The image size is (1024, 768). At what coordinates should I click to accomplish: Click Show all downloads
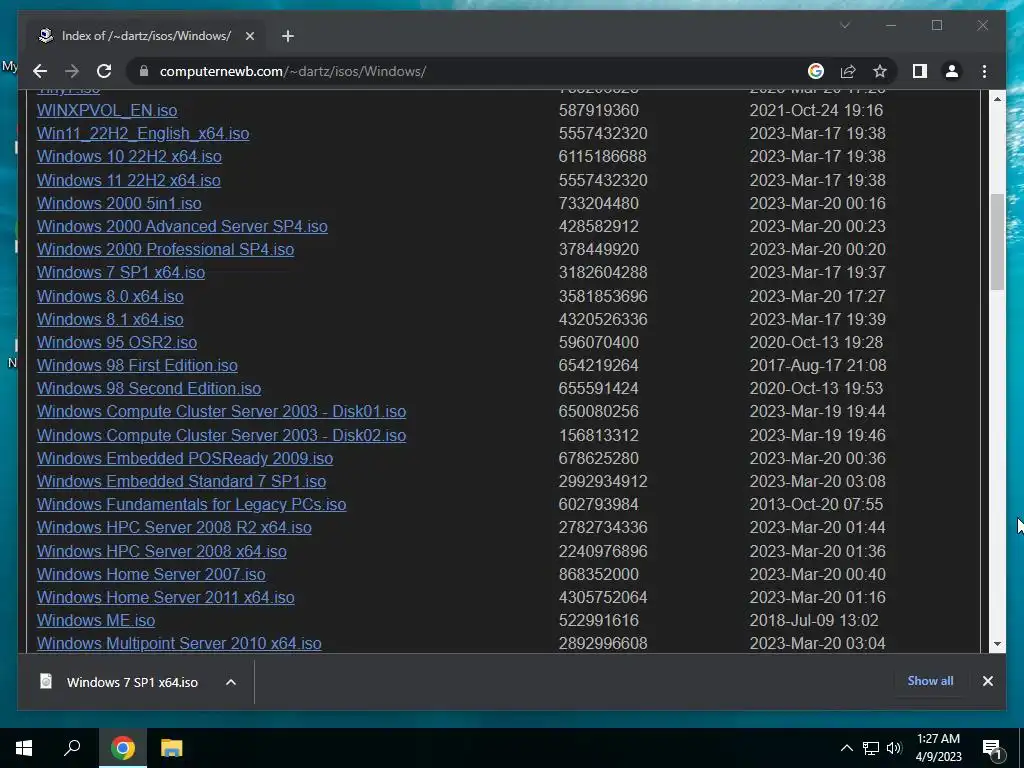tap(930, 680)
